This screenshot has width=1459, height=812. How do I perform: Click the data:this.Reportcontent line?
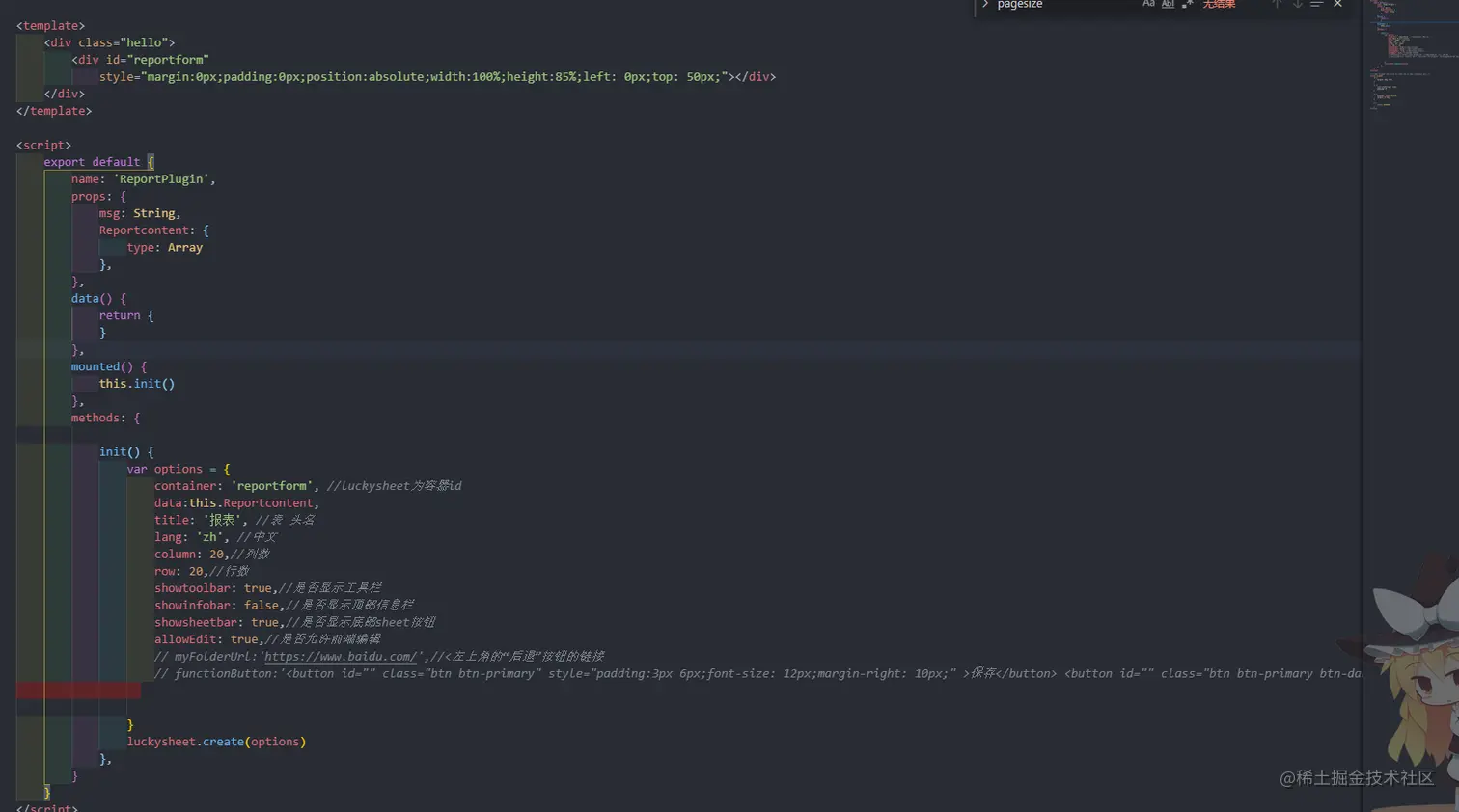(236, 503)
